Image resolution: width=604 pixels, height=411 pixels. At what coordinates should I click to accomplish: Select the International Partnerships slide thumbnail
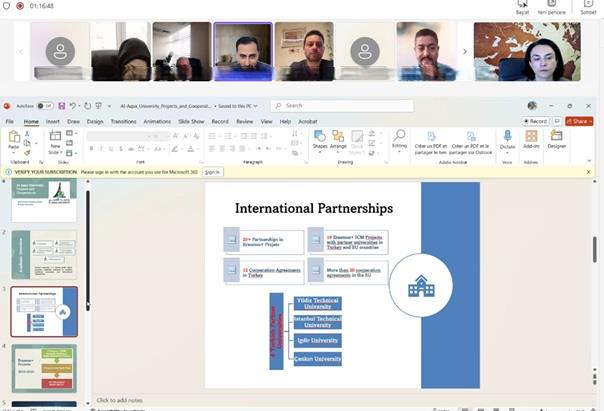(x=44, y=311)
